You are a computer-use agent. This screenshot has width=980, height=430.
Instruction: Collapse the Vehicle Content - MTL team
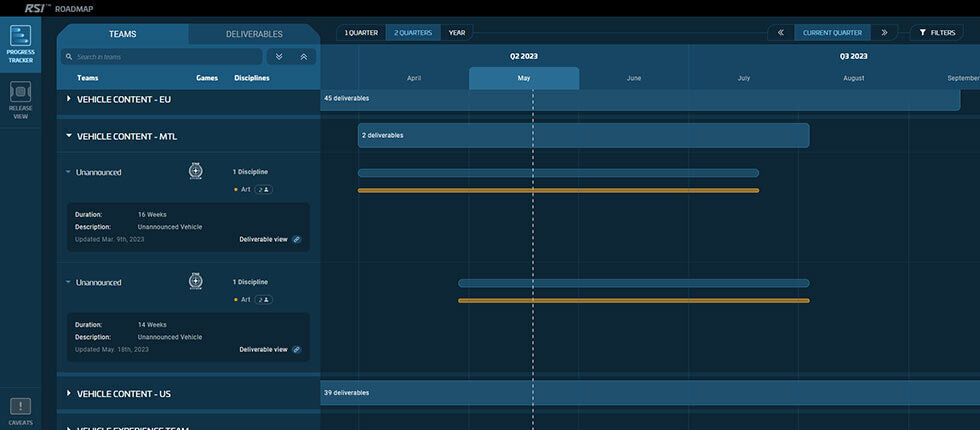69,136
